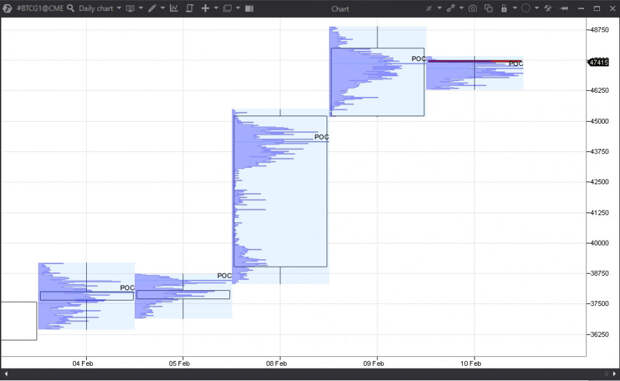Open the link chain icon in toolbar

click(451, 8)
